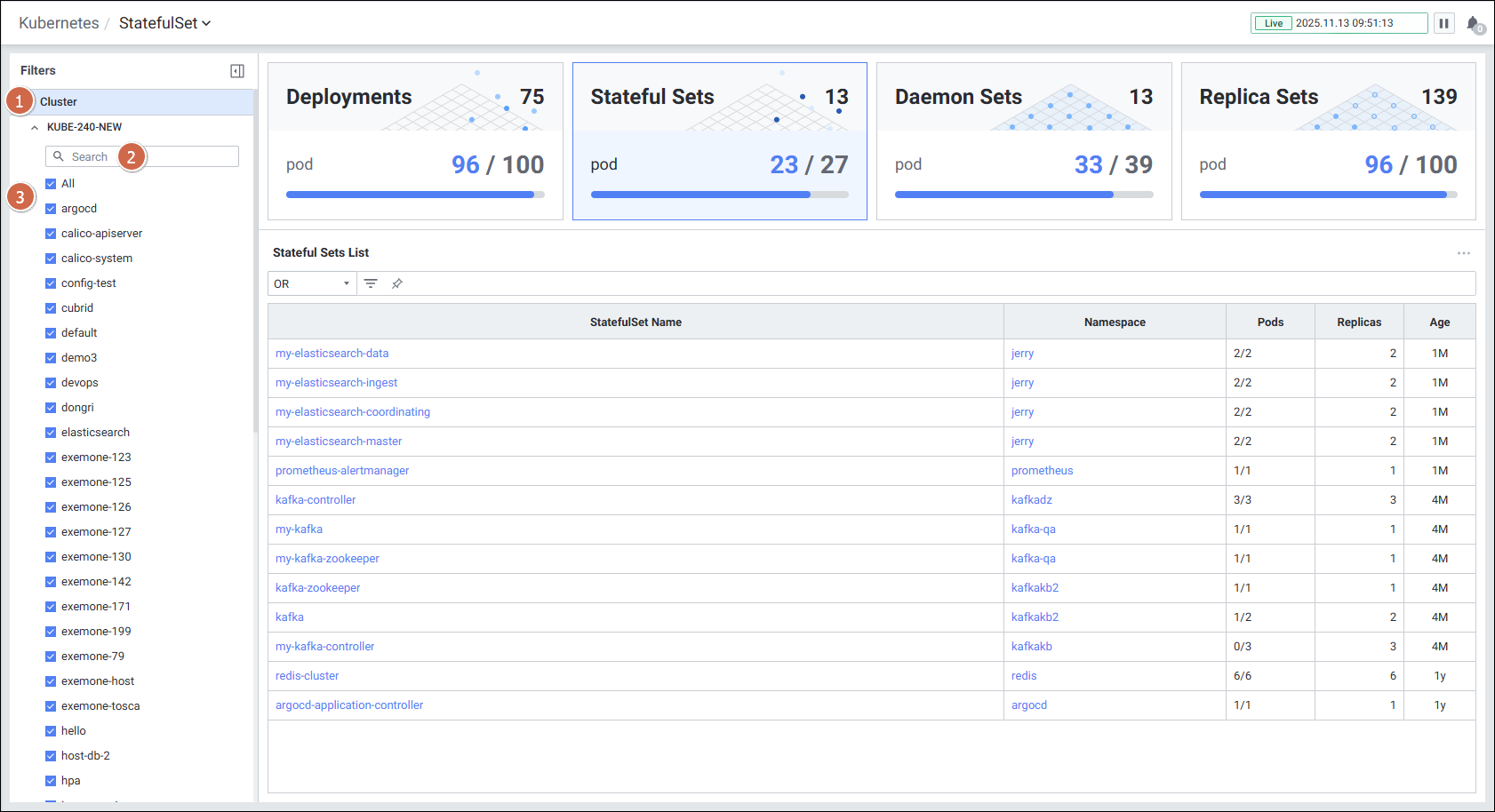Open the StatefulSet breadcrumb dropdown
1495x812 pixels.
click(x=165, y=23)
